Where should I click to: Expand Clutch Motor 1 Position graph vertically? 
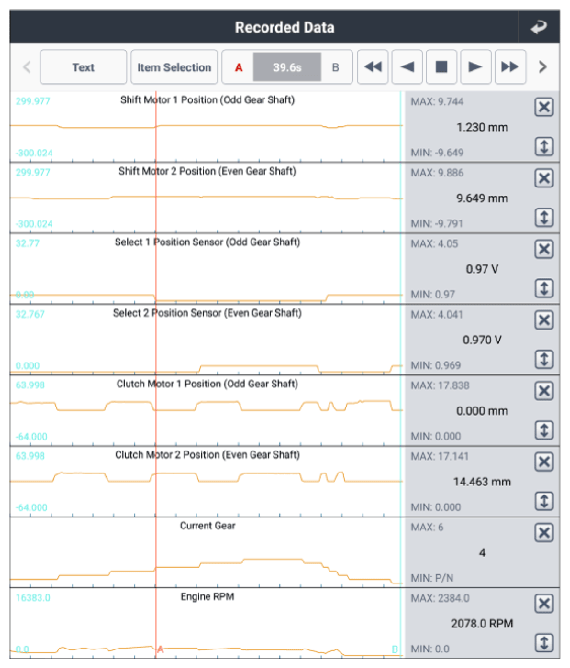pos(544,430)
